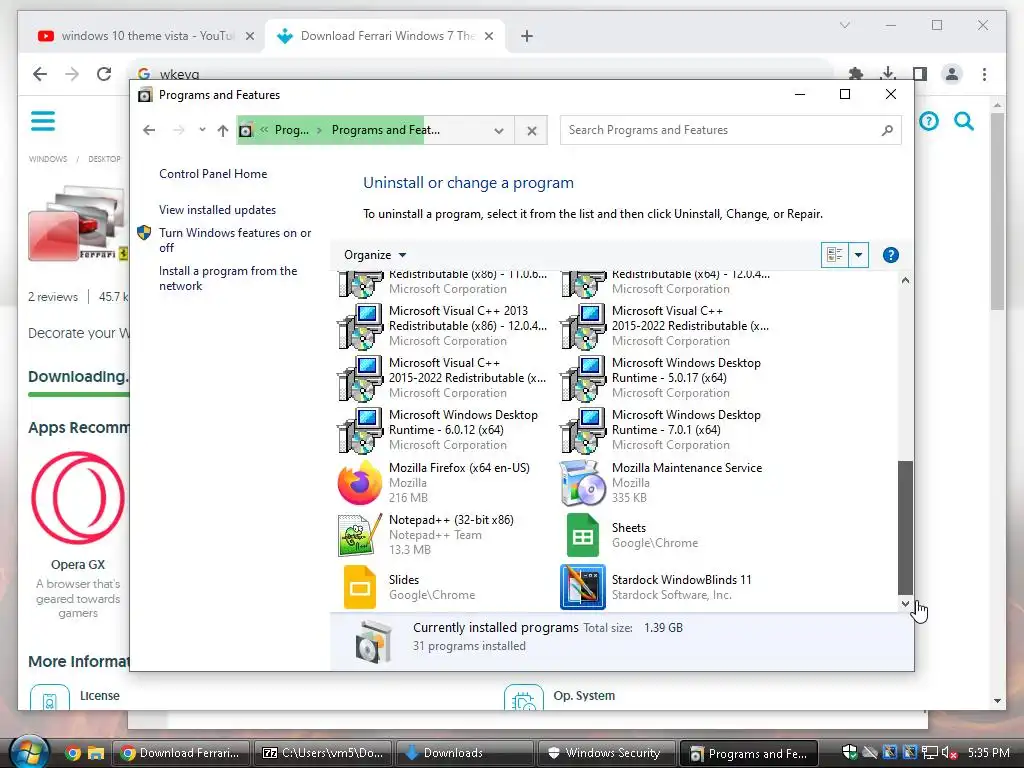
Task: Click the program list scroll up arrow
Action: [905, 280]
